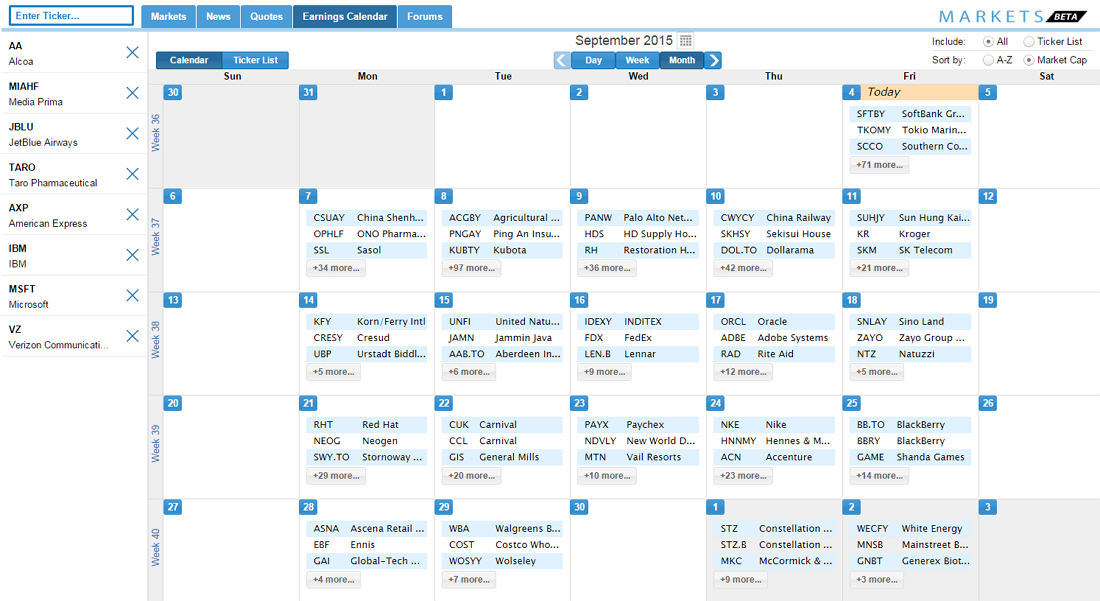Expand +6 more on September 15
The image size is (1100, 601).
[x=469, y=372]
